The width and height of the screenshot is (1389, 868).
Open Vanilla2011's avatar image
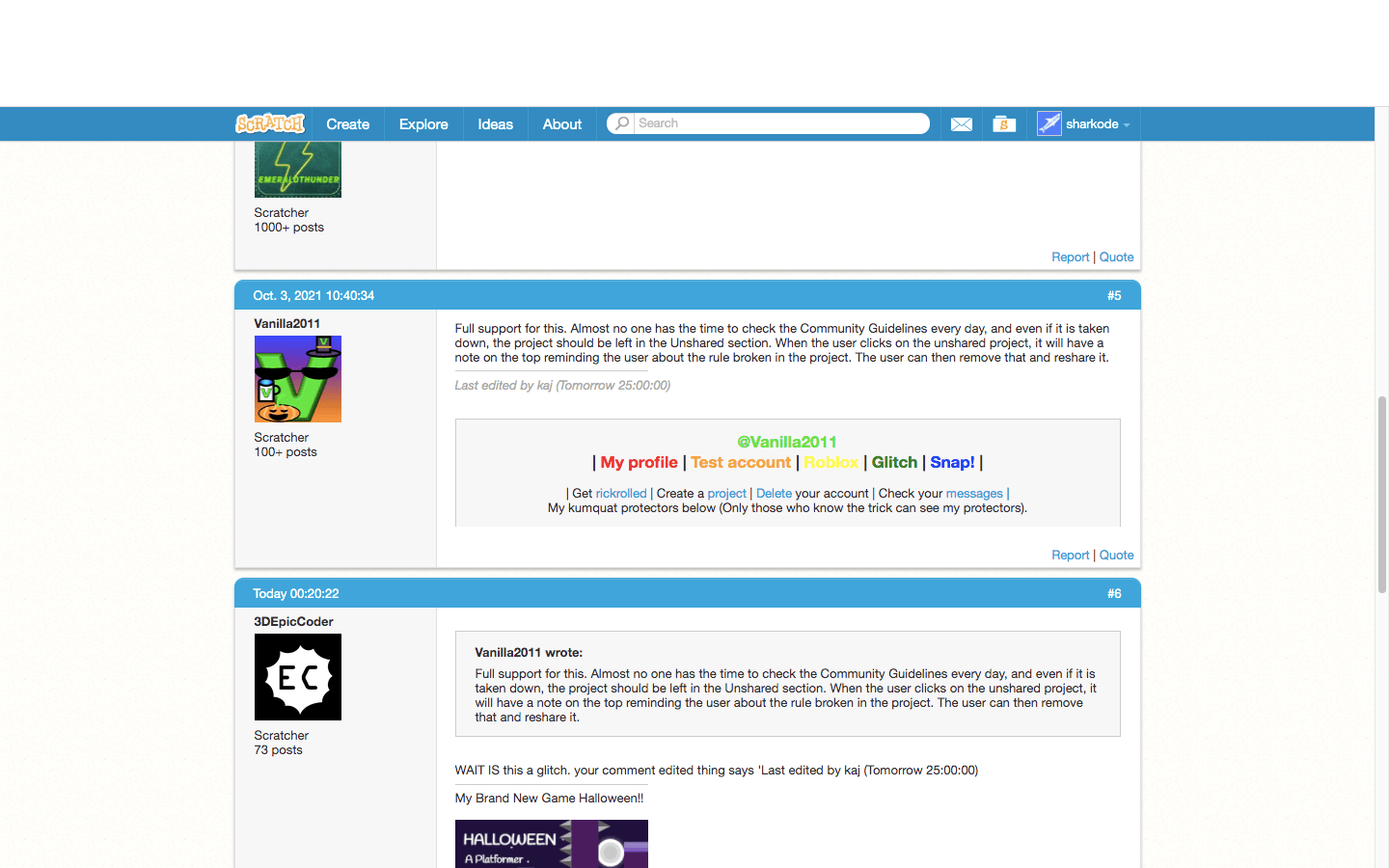(x=297, y=378)
